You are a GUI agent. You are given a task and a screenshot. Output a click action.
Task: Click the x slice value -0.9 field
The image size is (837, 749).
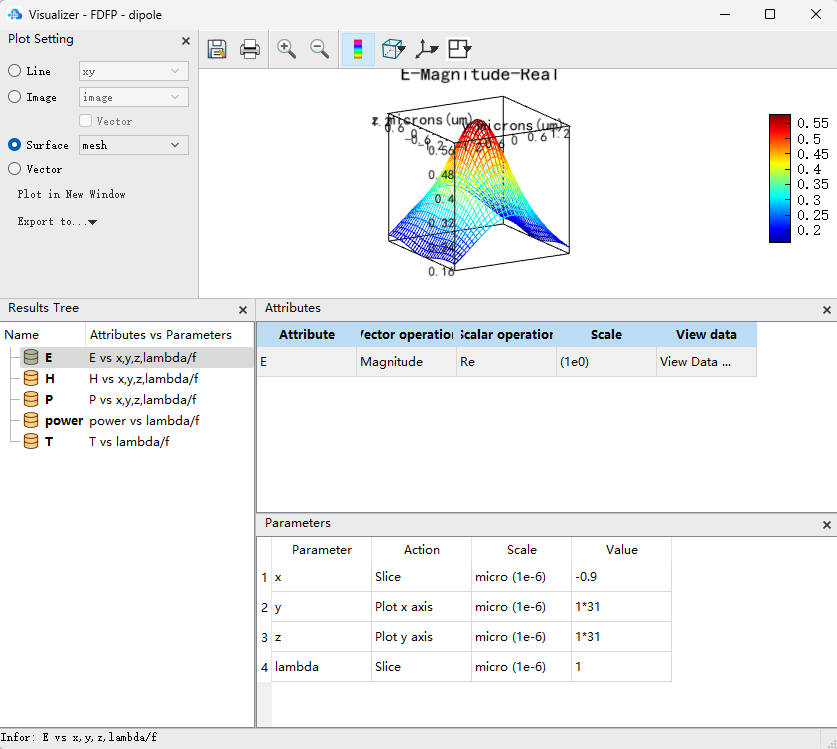point(620,577)
